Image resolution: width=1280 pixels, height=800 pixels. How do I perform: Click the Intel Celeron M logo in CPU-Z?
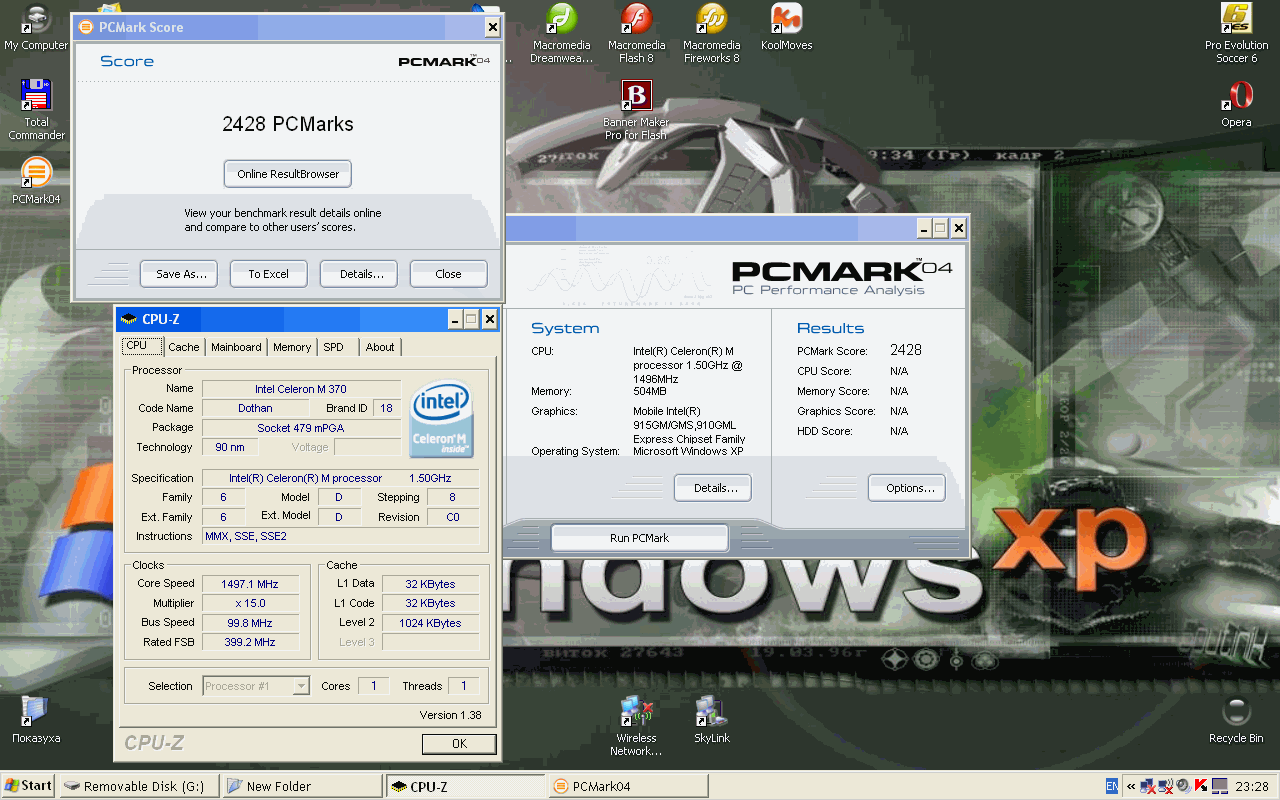click(x=441, y=417)
